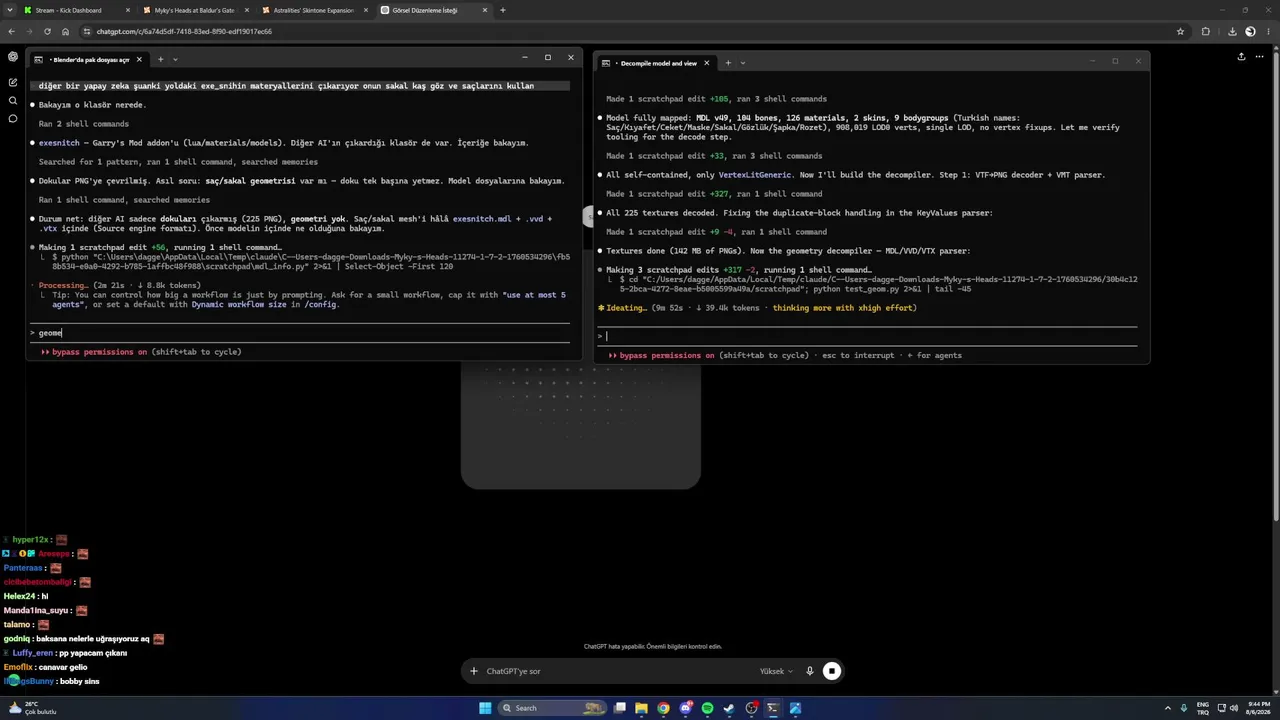Switch to Myky's Heads at Baldur's Gate tab

pos(194,10)
